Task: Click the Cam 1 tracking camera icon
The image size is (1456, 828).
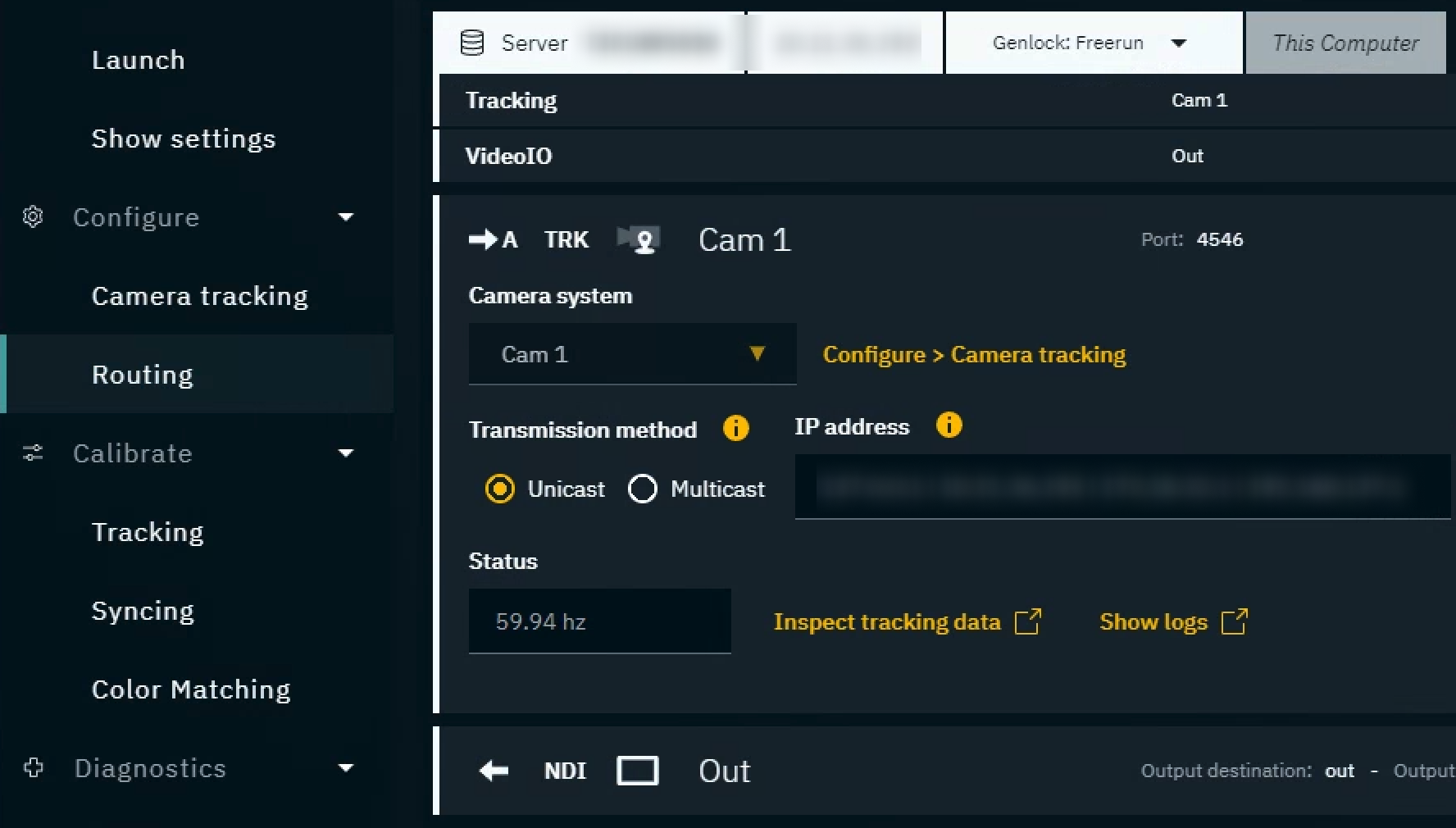Action: click(639, 240)
